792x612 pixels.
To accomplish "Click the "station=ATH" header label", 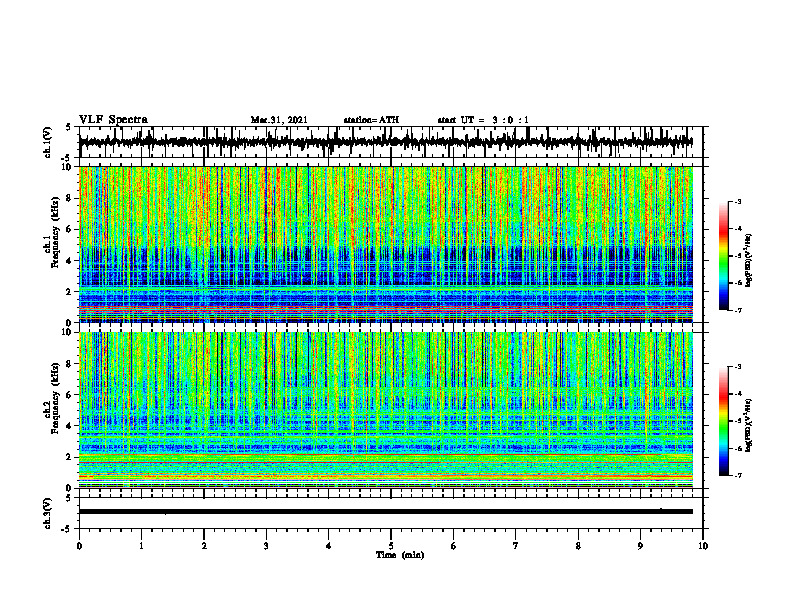I will click(x=371, y=120).
